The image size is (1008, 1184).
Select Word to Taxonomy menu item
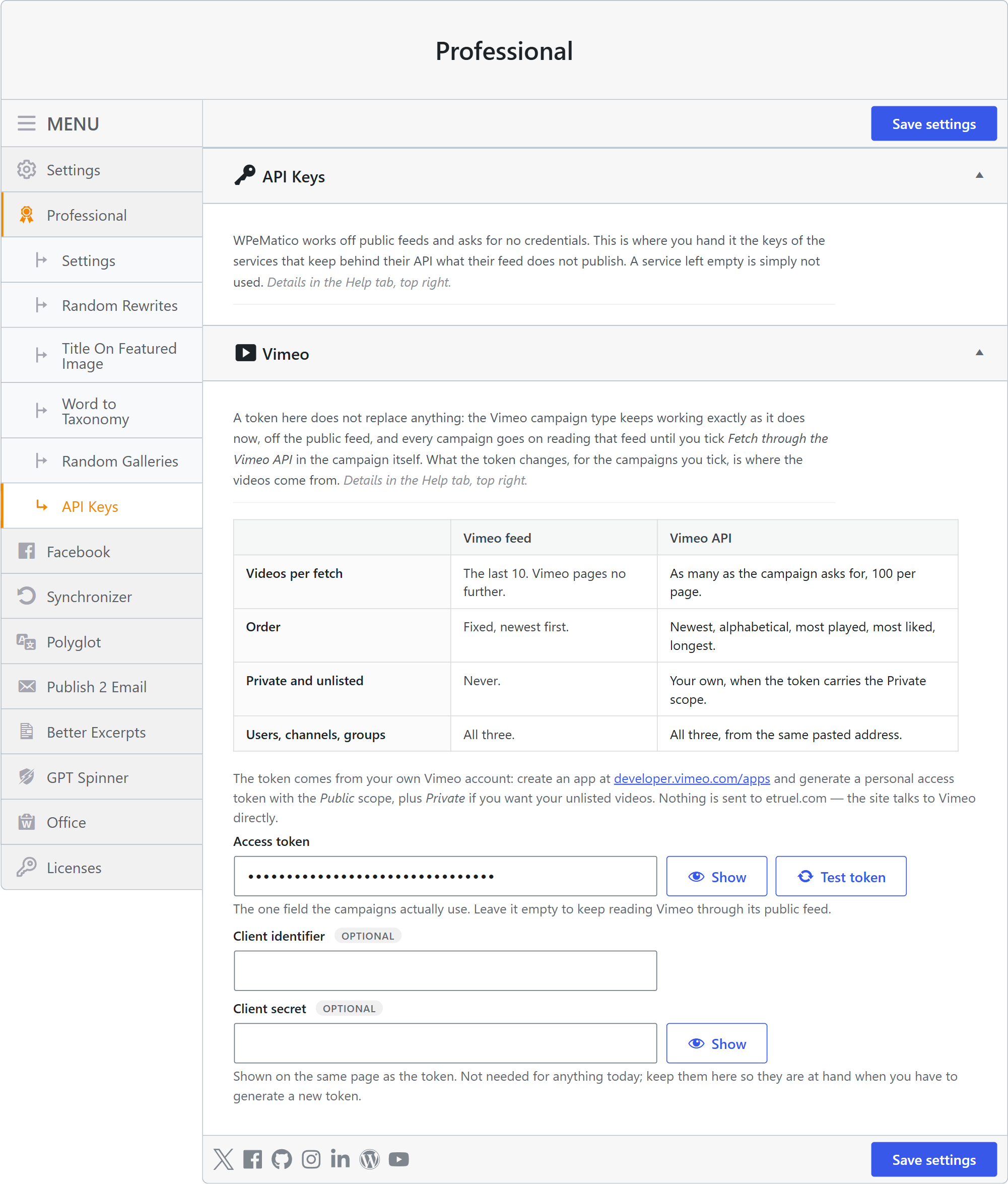click(x=102, y=411)
